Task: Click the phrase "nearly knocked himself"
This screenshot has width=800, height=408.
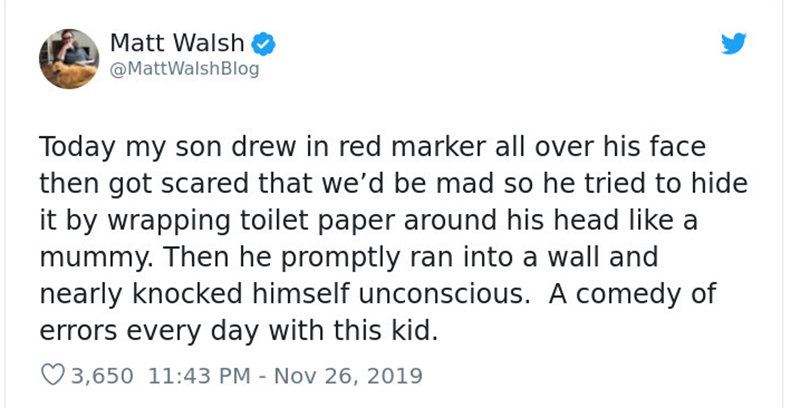Action: (196, 295)
